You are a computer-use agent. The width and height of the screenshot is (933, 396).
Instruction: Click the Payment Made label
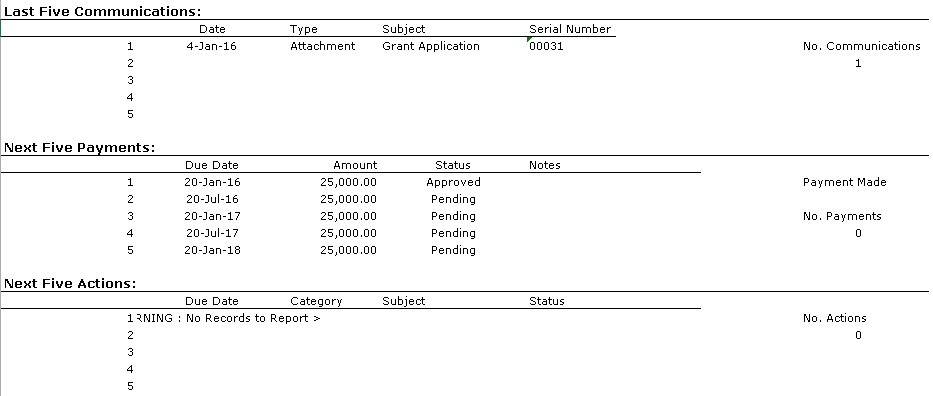point(844,183)
